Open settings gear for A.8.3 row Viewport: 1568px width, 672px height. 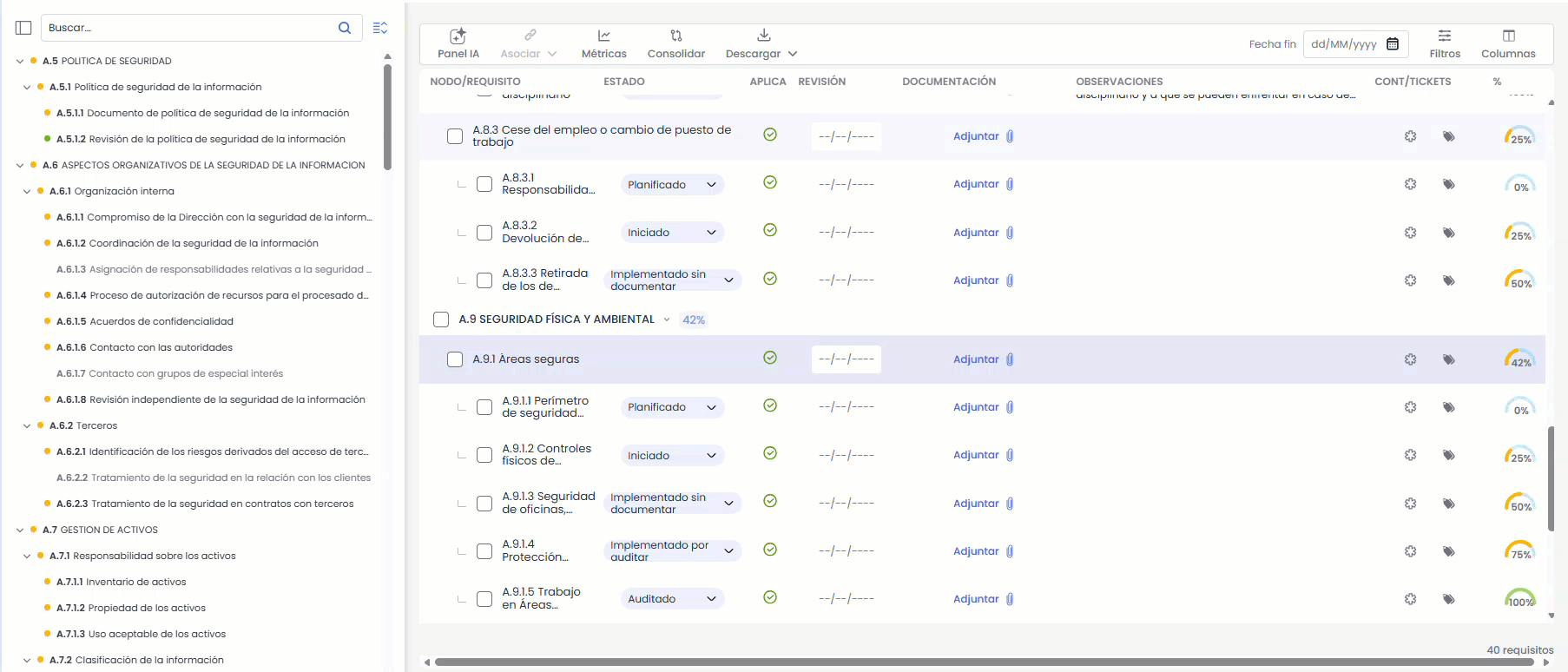click(1410, 136)
